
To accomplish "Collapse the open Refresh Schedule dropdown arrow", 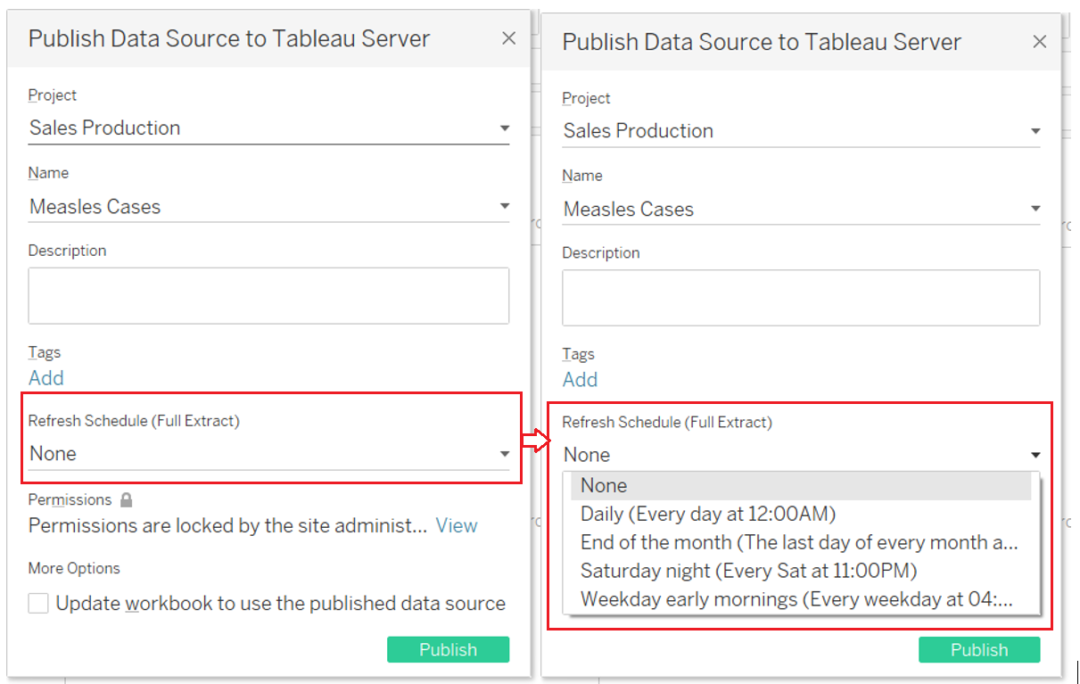I will click(x=1036, y=455).
